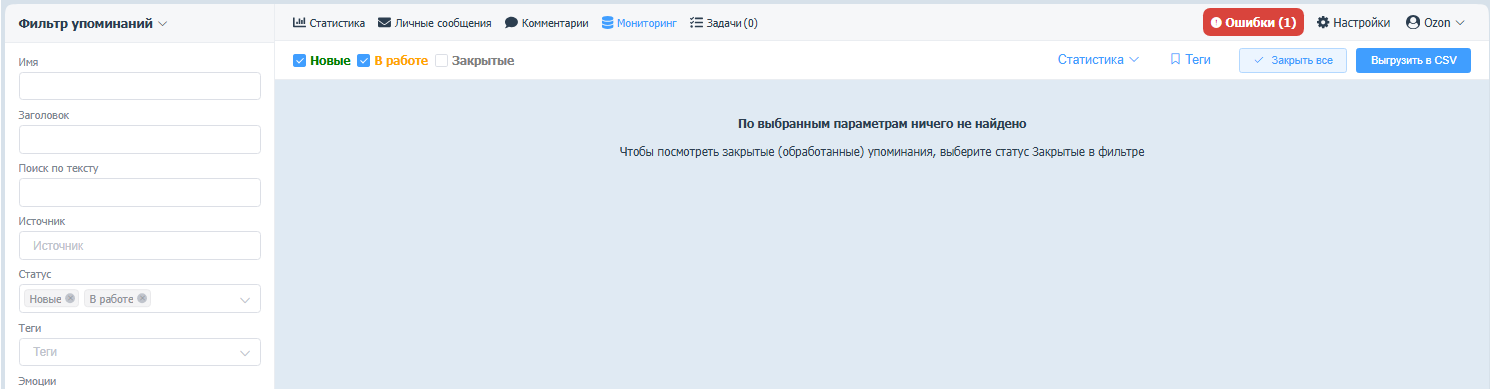
Task: Uncheck the Новые checkbox
Action: (299, 61)
